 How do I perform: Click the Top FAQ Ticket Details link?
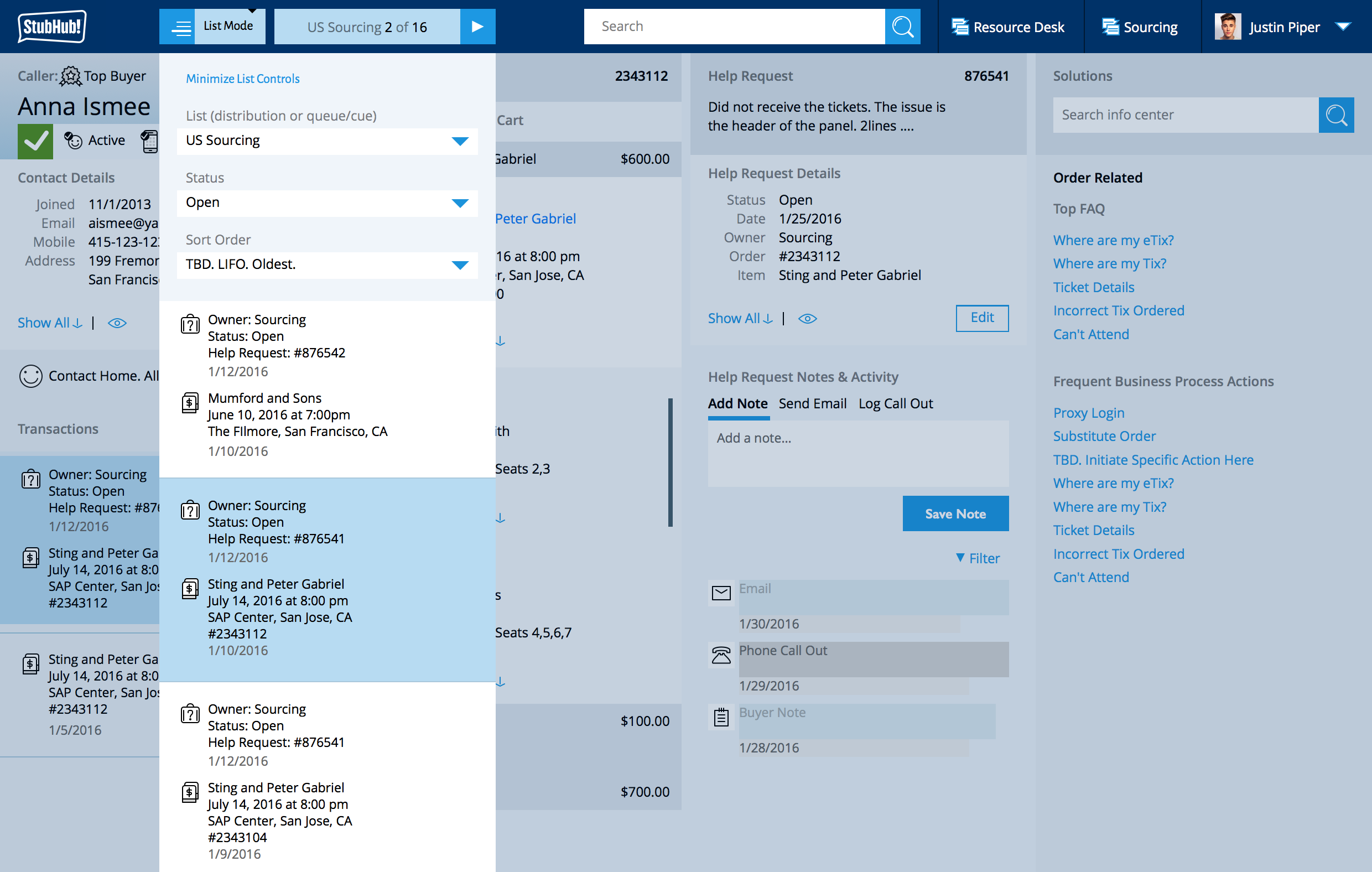coord(1093,287)
